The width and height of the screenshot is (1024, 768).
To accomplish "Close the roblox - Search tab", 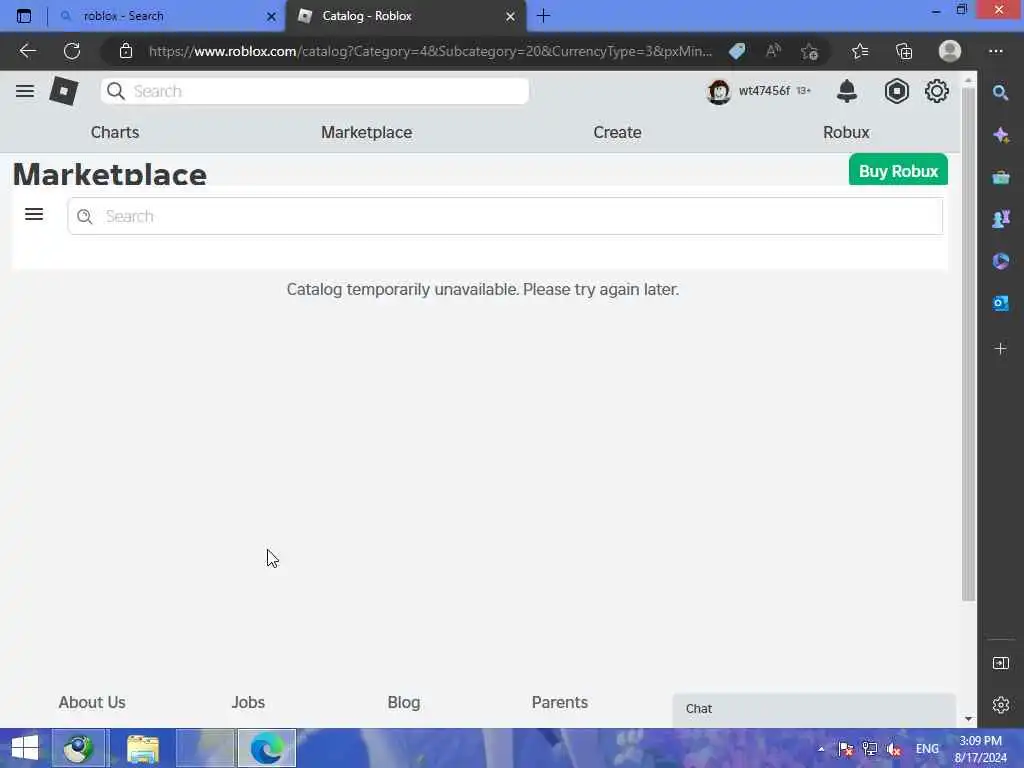I will [271, 16].
